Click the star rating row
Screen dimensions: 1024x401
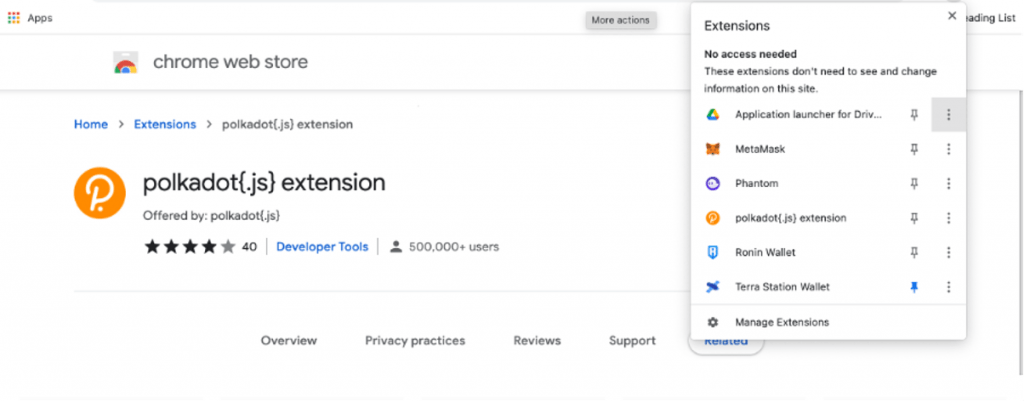(x=190, y=246)
